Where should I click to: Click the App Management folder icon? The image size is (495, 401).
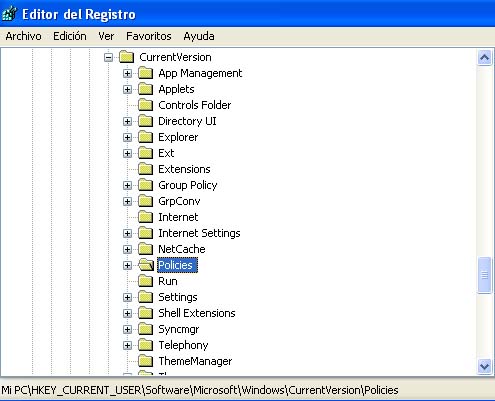[x=146, y=73]
